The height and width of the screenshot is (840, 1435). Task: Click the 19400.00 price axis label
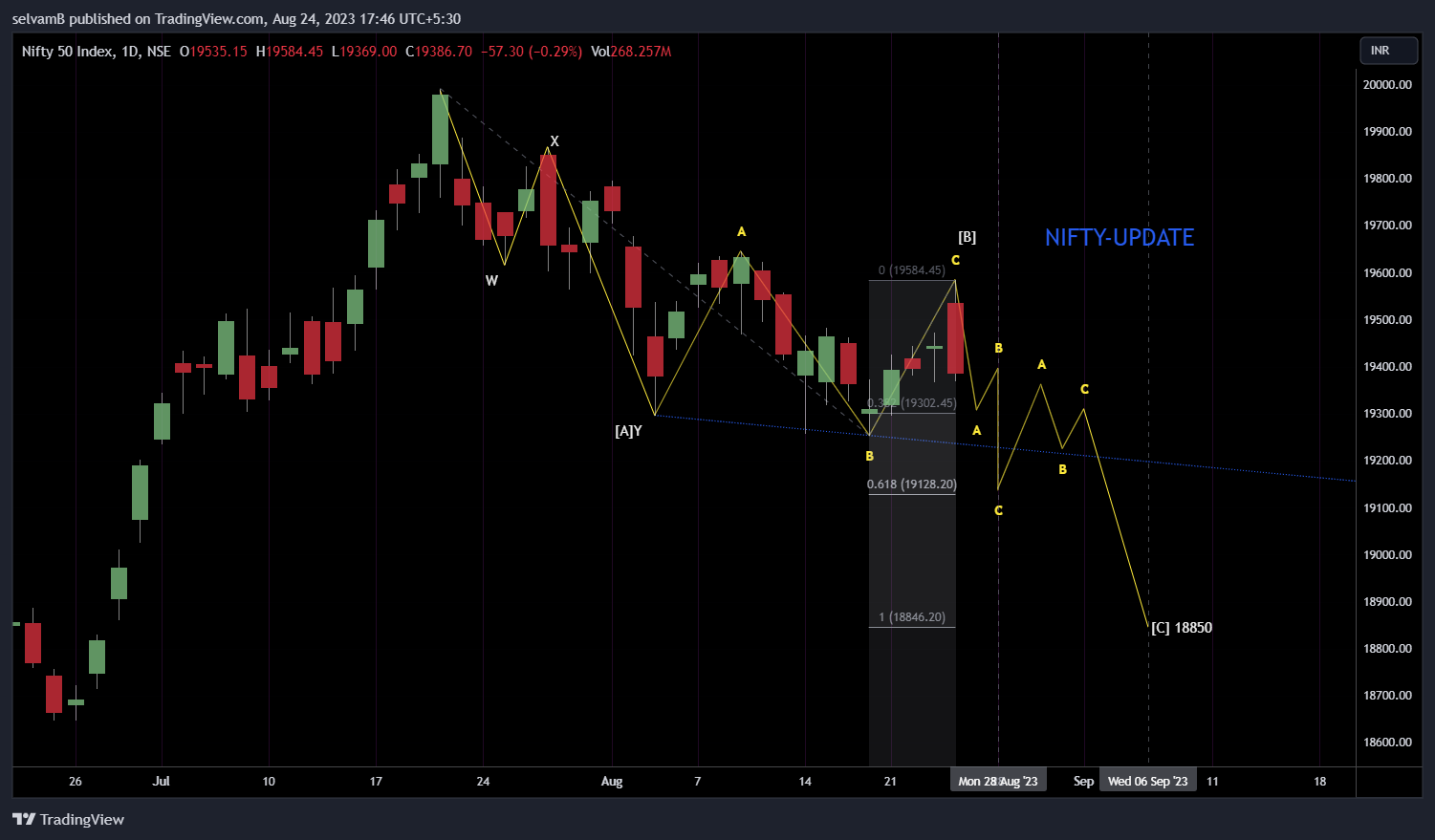(1387, 367)
